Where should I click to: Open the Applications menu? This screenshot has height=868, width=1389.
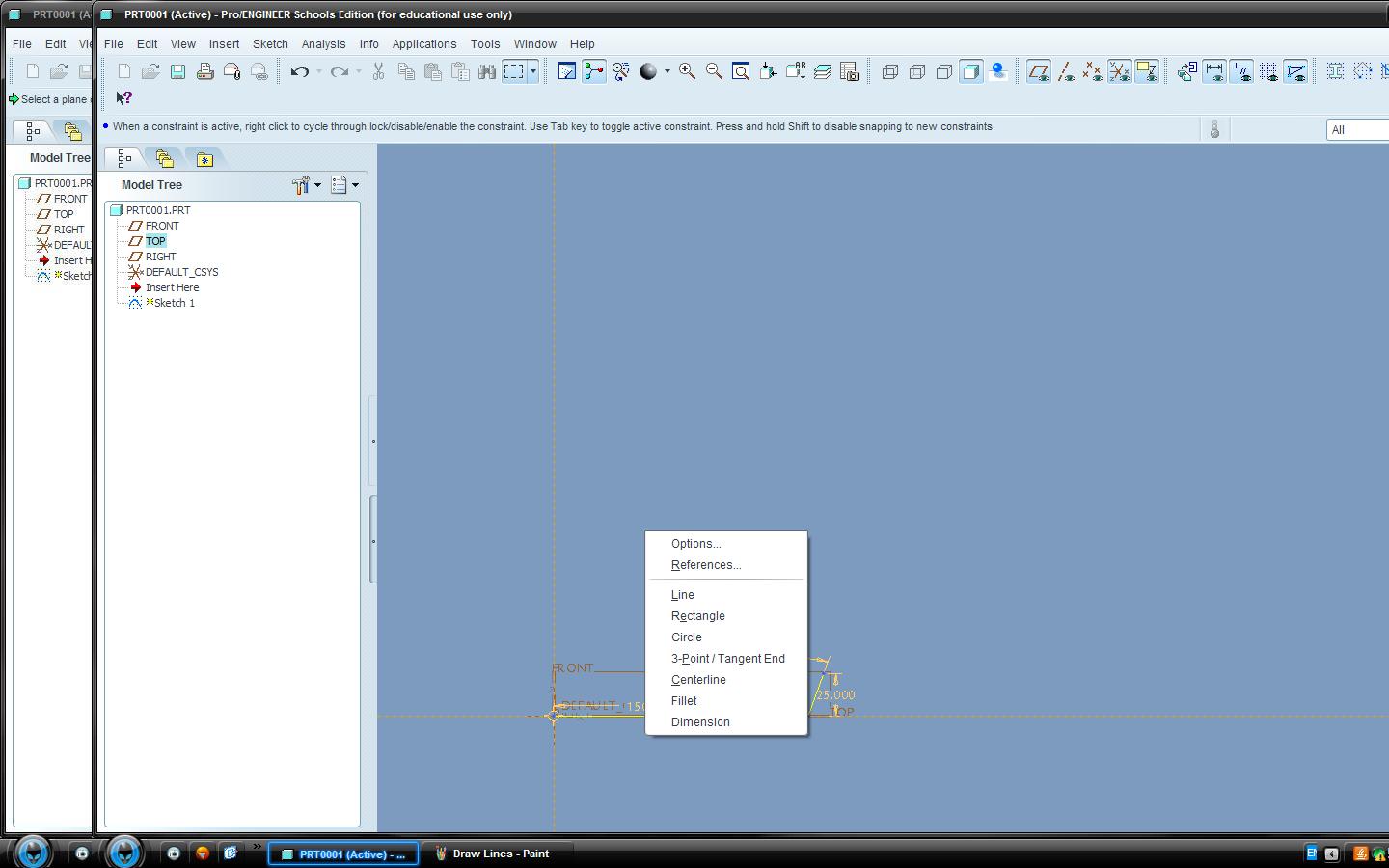424,44
